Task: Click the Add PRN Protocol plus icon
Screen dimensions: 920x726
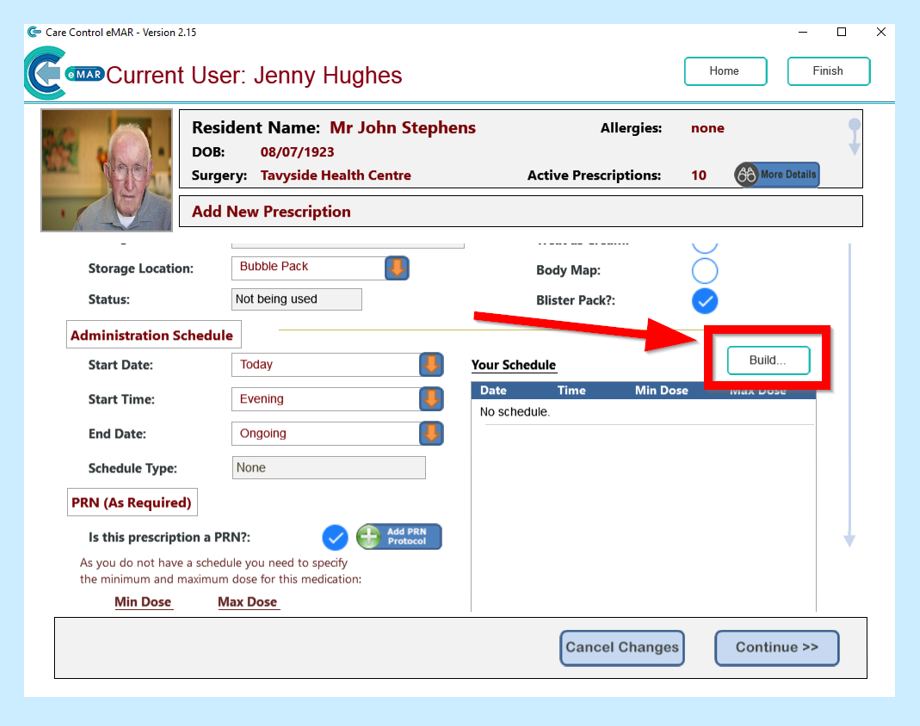Action: 371,537
